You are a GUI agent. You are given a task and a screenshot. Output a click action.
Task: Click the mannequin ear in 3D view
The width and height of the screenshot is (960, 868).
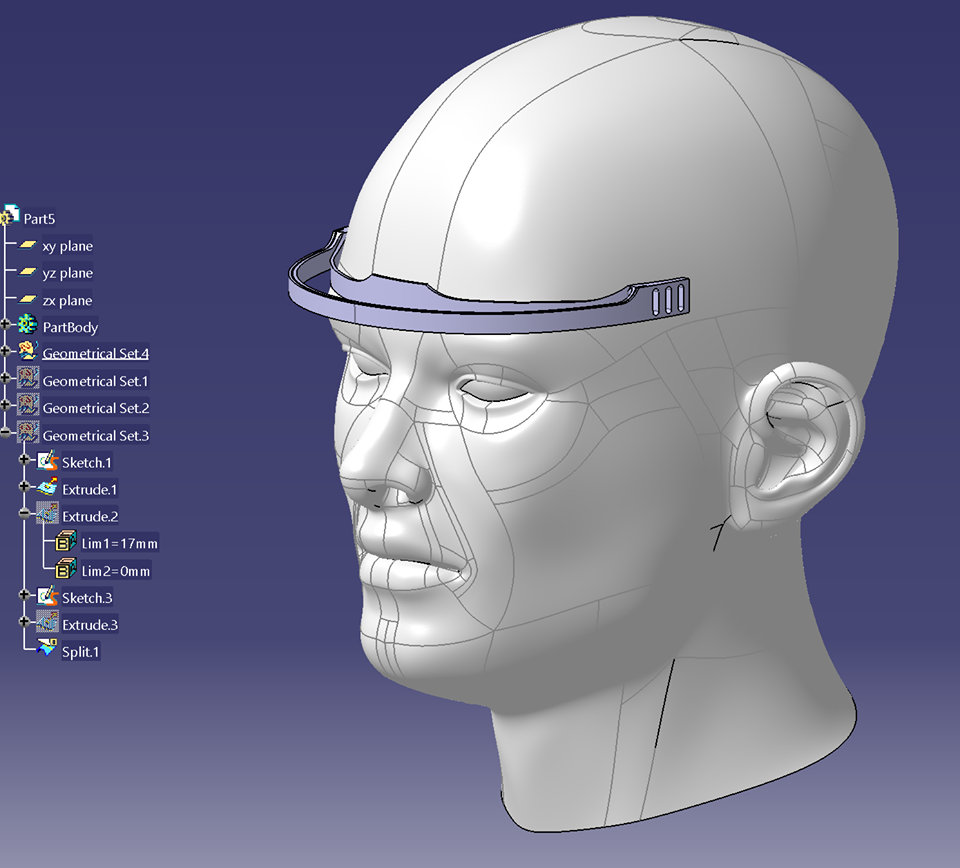click(x=796, y=444)
